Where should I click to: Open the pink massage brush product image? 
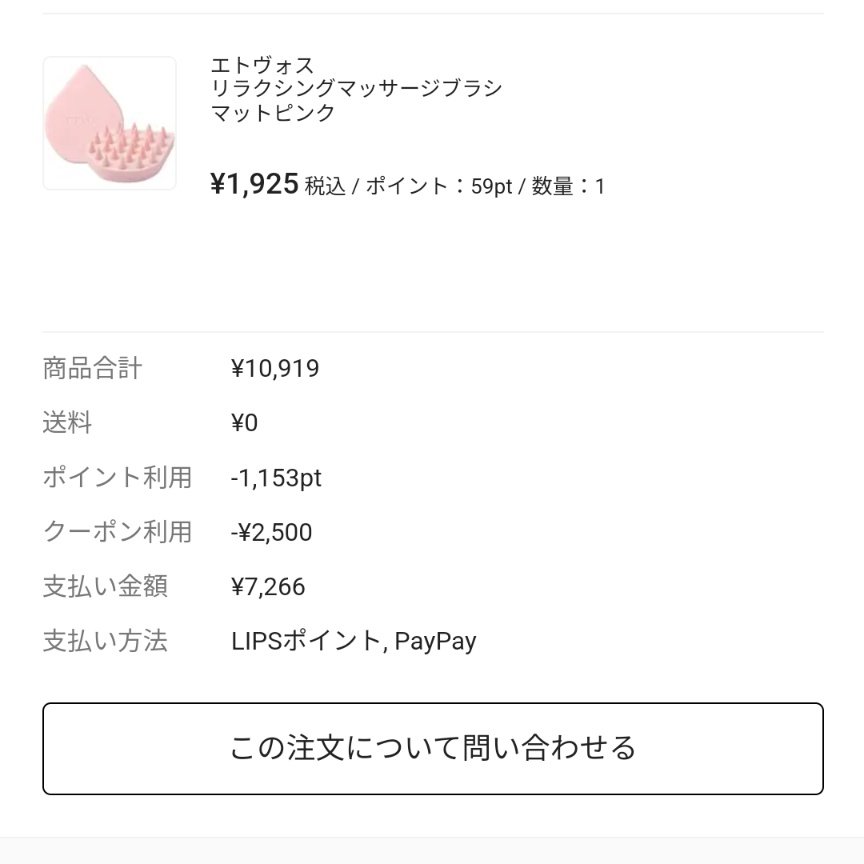(109, 123)
